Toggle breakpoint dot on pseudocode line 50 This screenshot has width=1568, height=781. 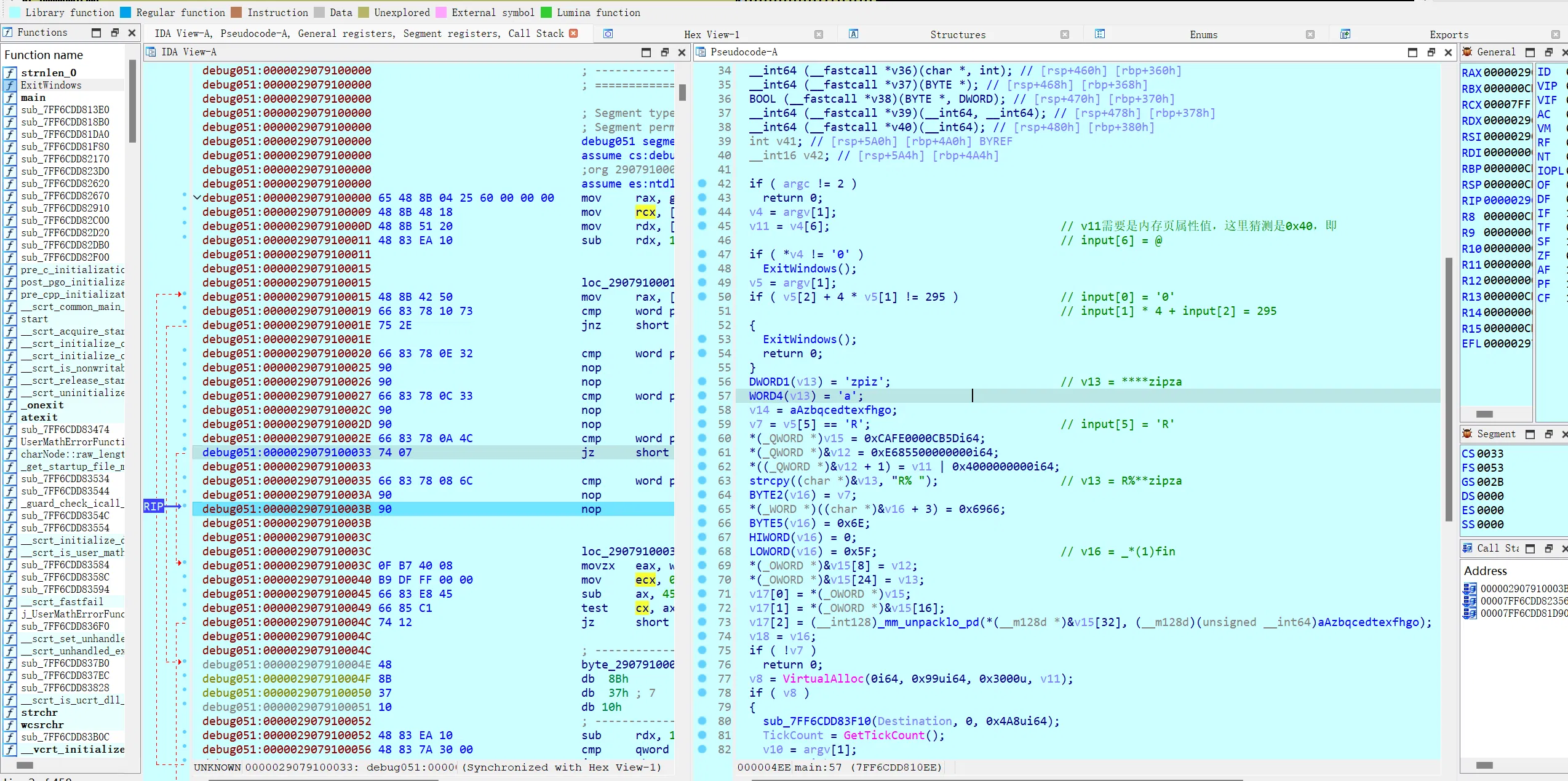point(702,296)
